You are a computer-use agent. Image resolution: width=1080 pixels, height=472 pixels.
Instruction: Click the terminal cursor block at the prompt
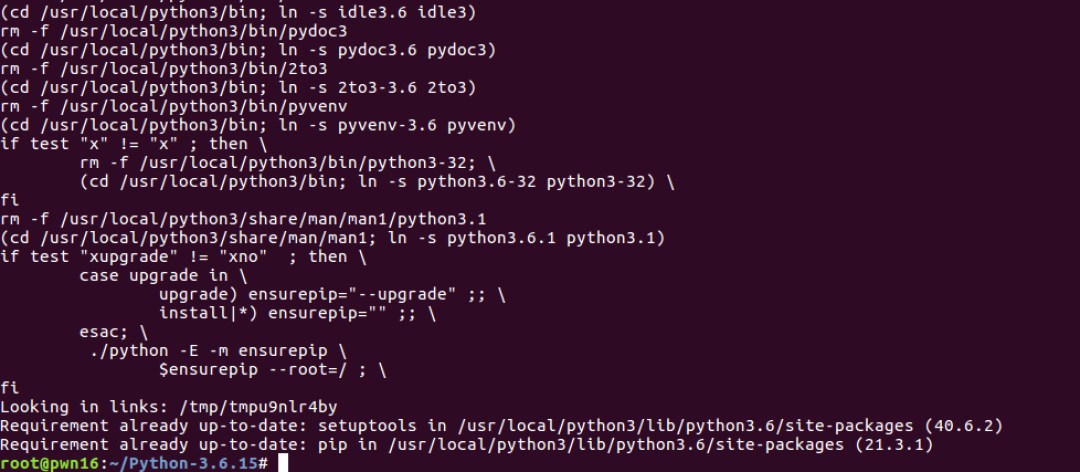(283, 463)
